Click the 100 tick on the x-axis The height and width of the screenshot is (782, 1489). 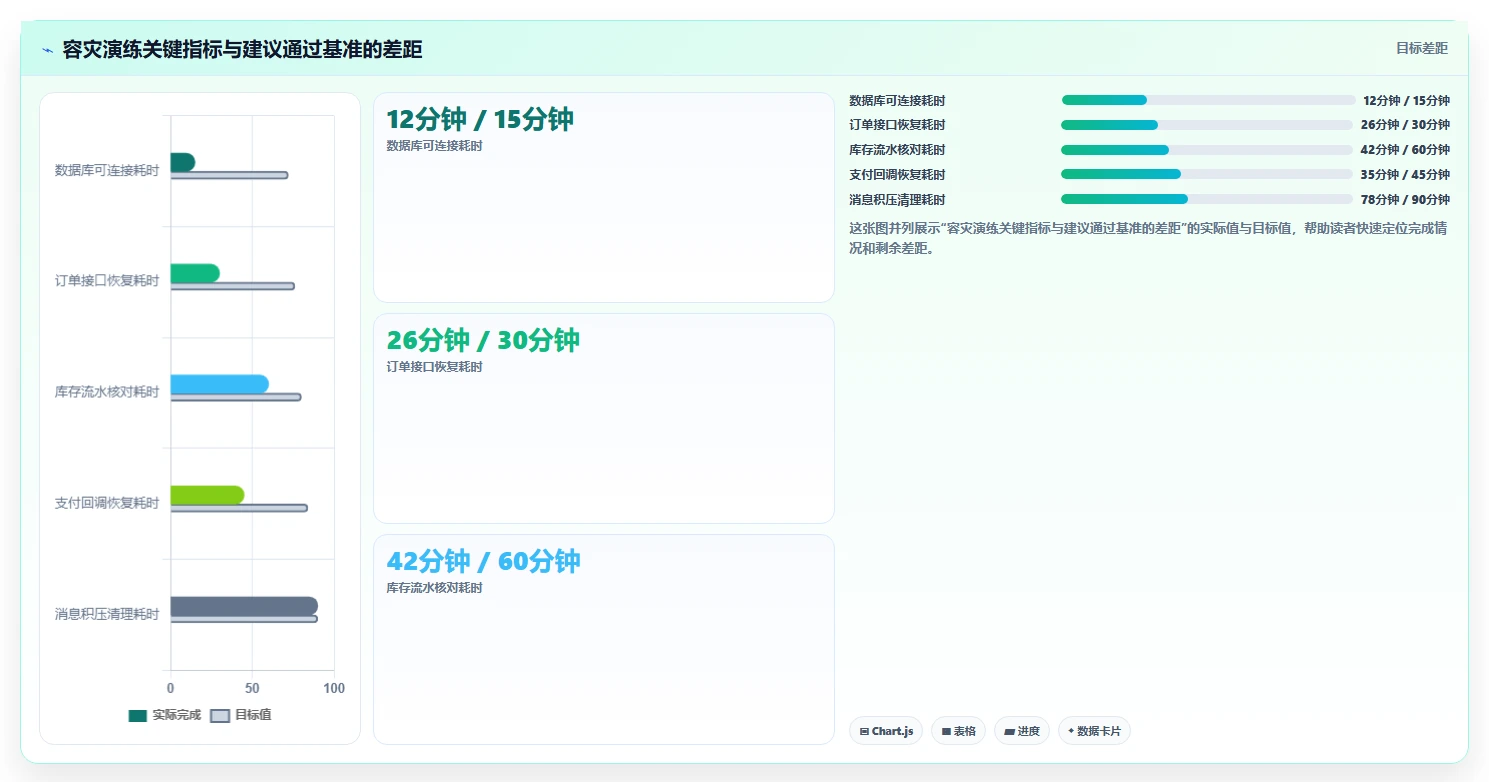click(334, 689)
